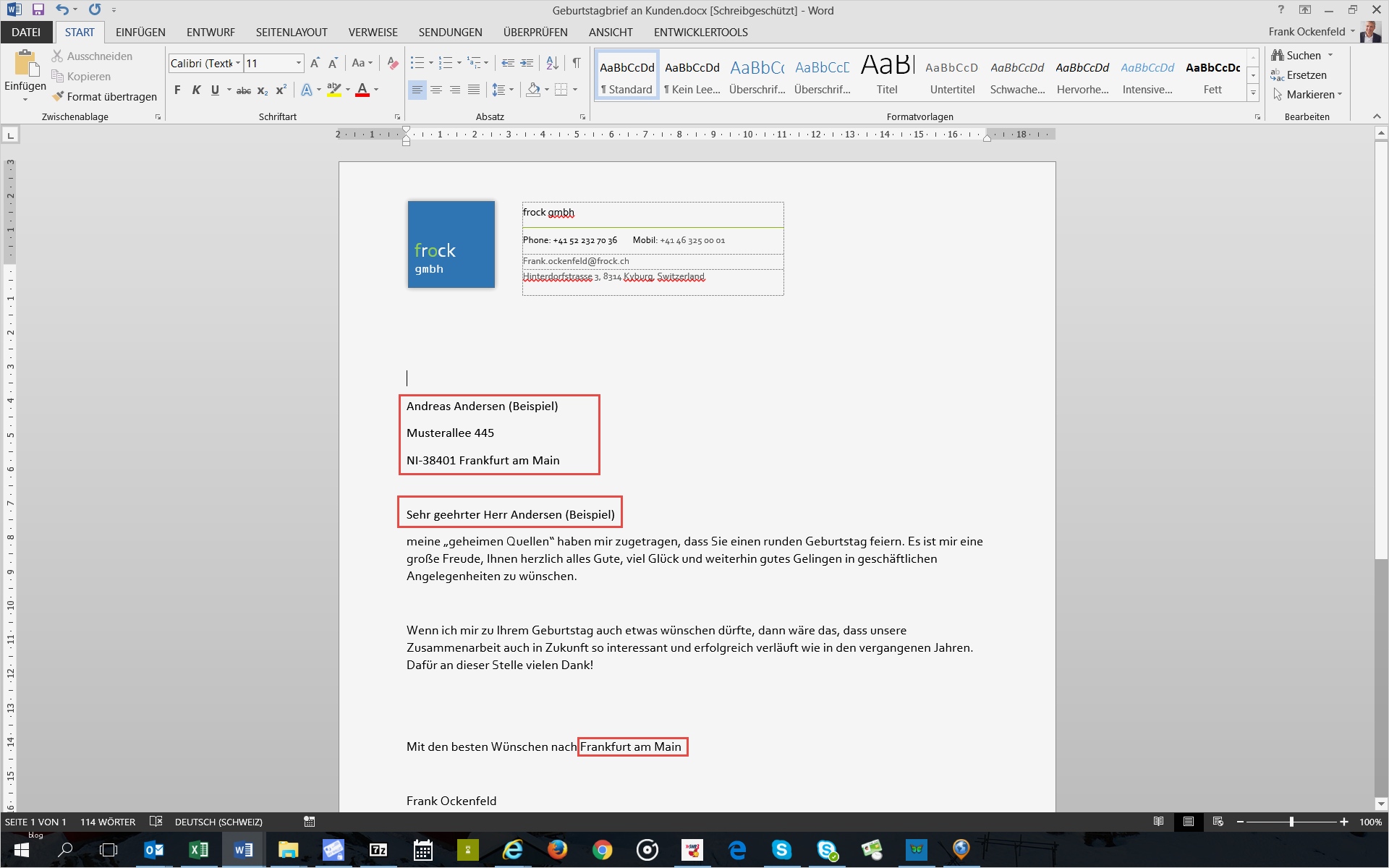Expand the Formatvorlagen gallery with More arrow
Image resolution: width=1389 pixels, height=868 pixels.
(1252, 93)
